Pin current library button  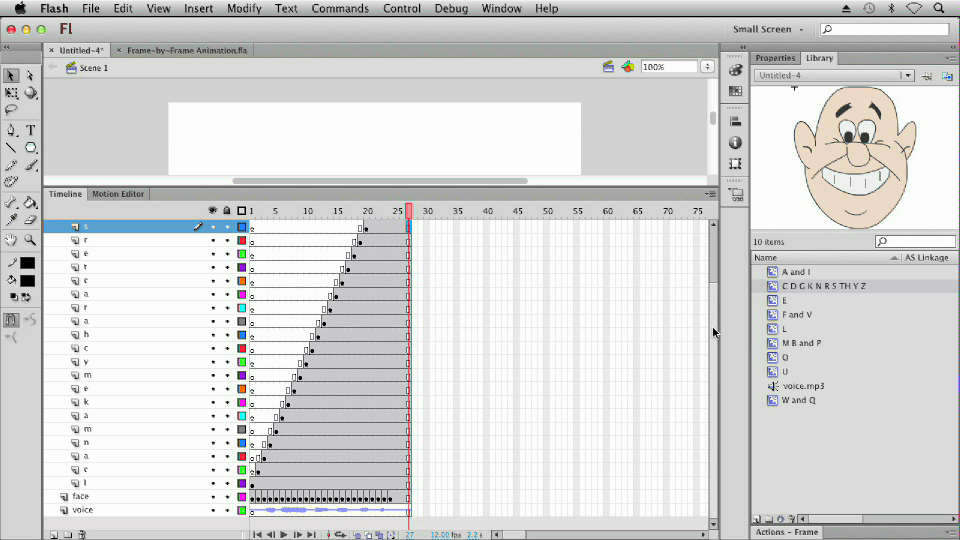coord(927,76)
